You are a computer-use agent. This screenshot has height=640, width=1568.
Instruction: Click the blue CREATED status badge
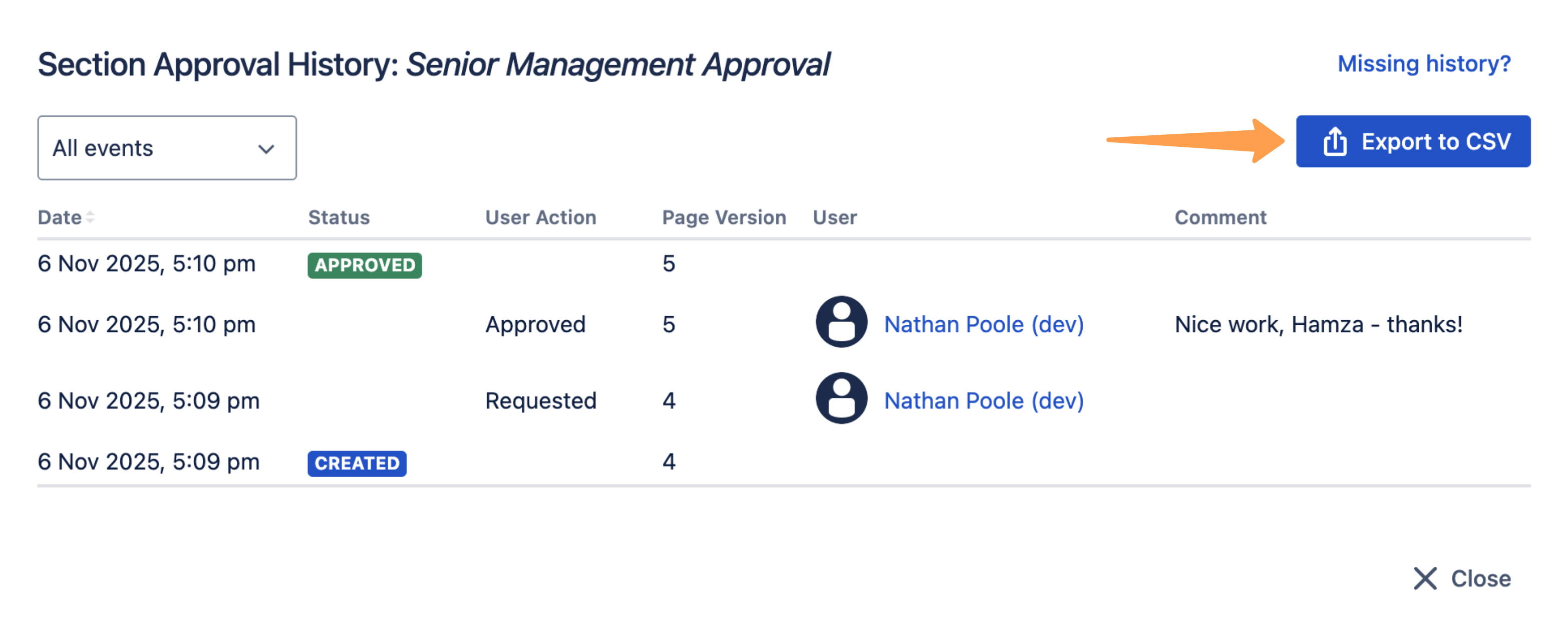tap(357, 464)
